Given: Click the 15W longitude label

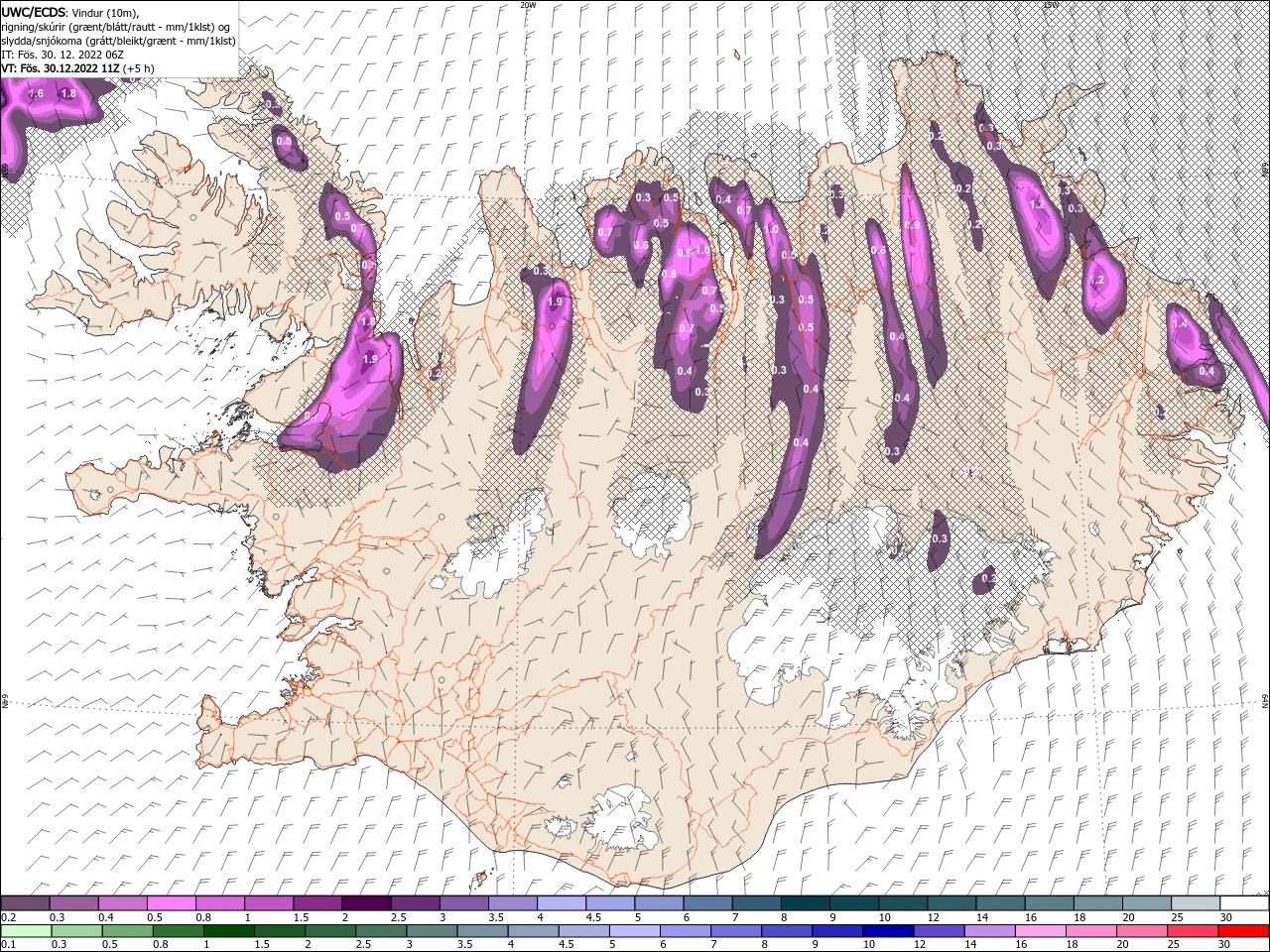Looking at the screenshot, I should click(x=1052, y=5).
